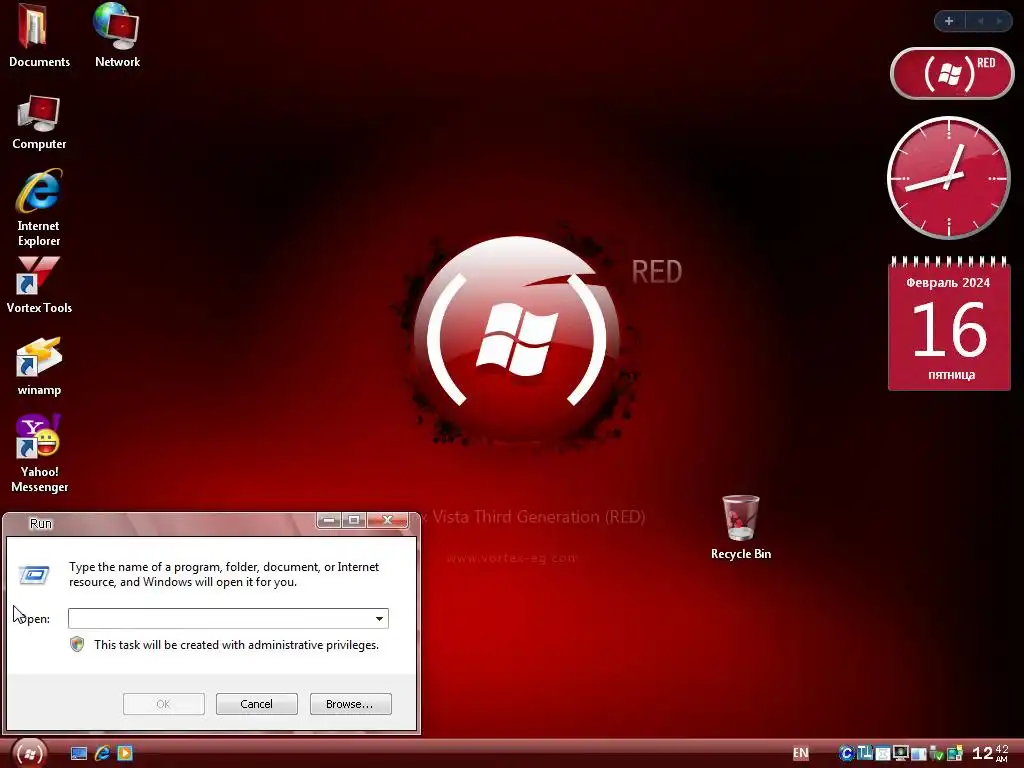Open the Documents desktop icon
1024x768 pixels.
click(x=39, y=37)
